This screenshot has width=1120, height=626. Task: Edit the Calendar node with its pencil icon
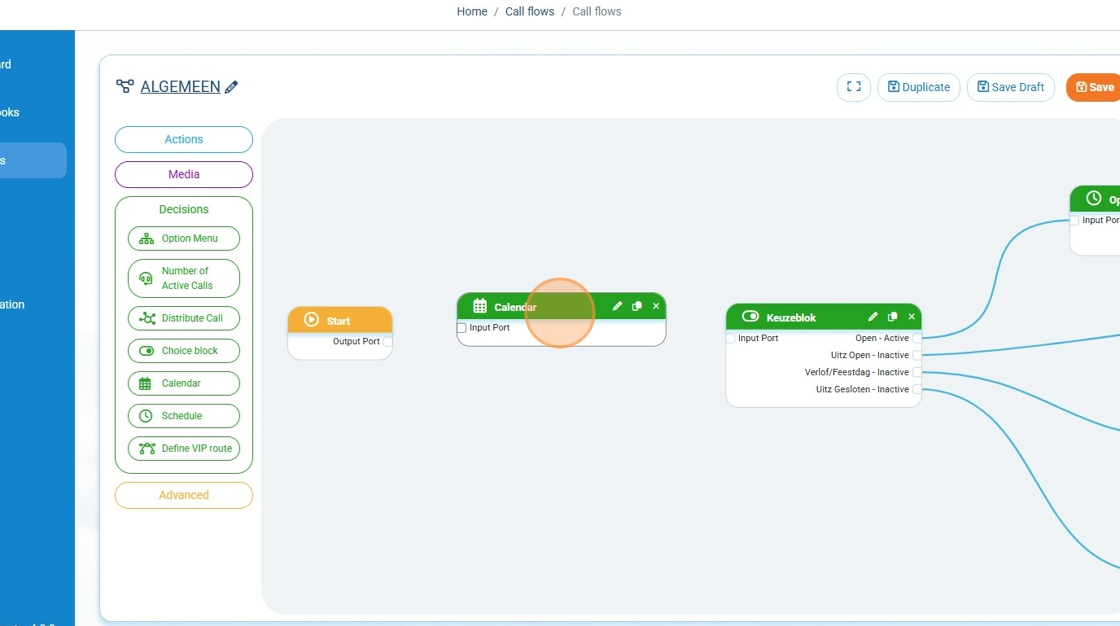pos(617,307)
